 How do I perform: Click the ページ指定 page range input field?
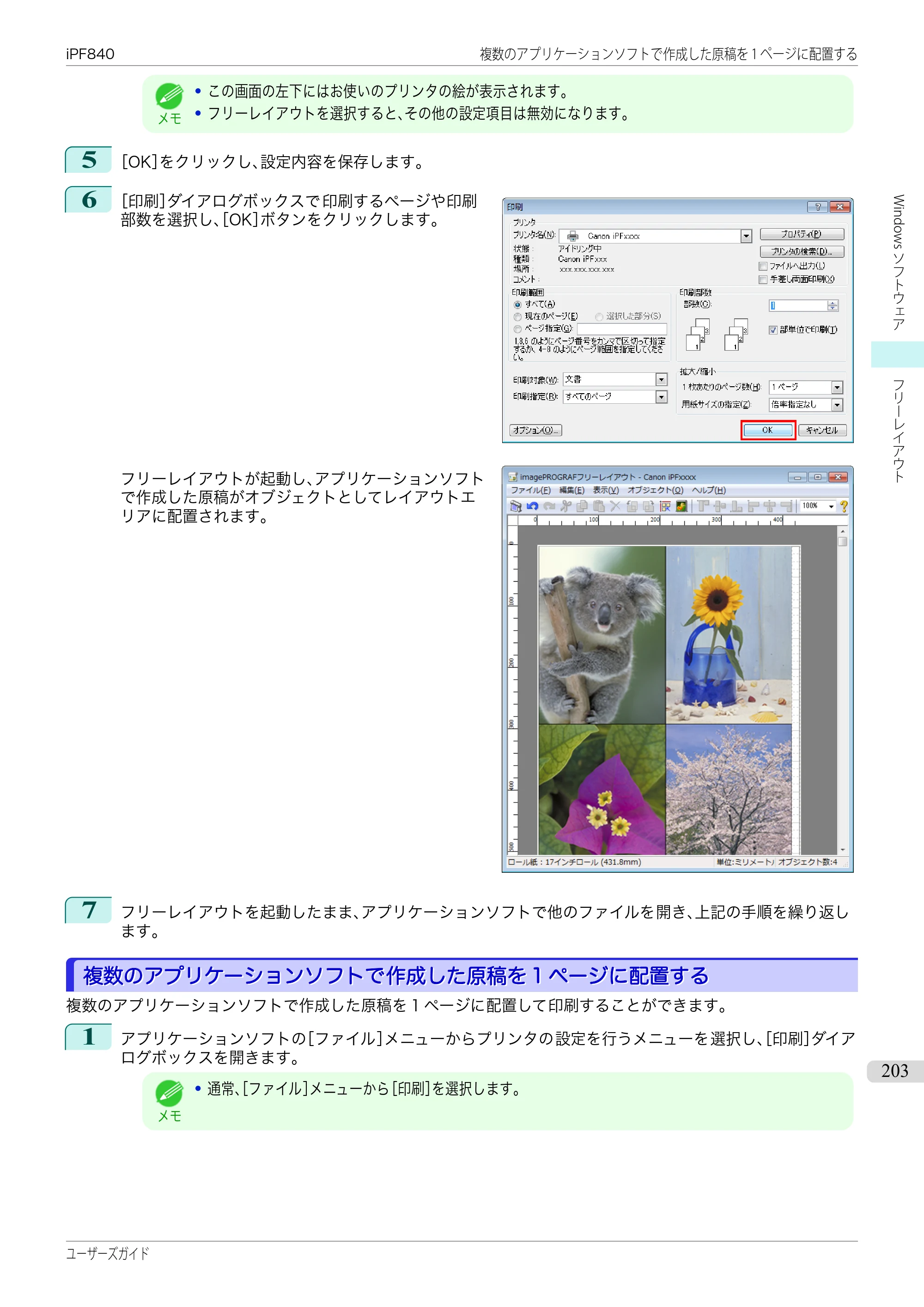(622, 329)
